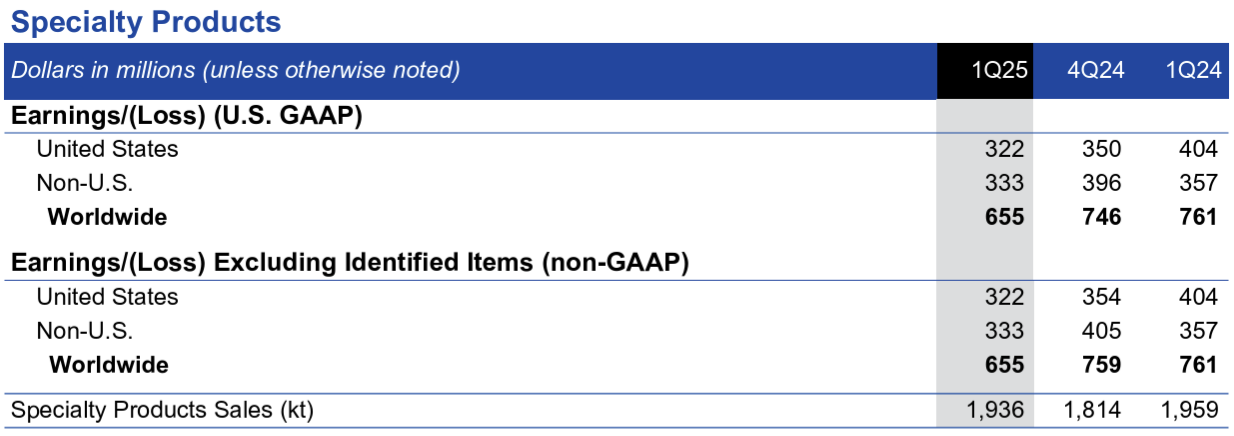Click the 350 United States value

1101,149
